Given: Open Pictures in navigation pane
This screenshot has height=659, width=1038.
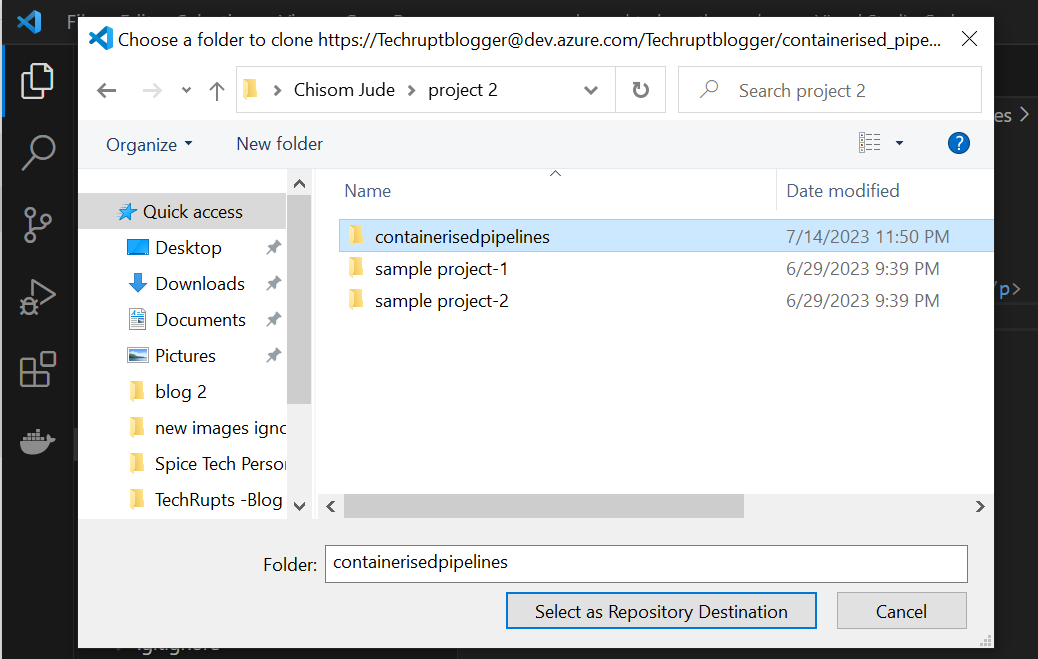Looking at the screenshot, I should (185, 356).
